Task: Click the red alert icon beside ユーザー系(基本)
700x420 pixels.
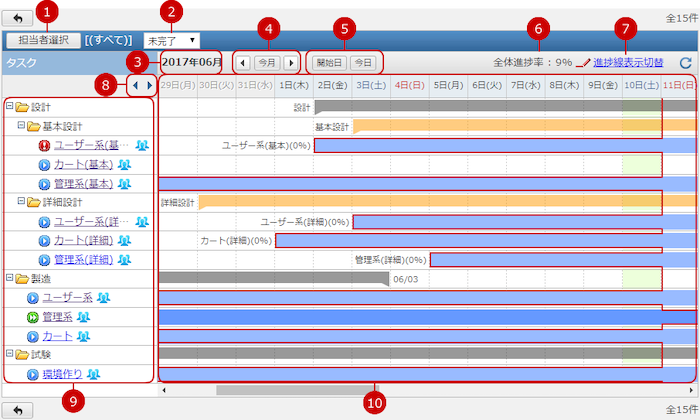Action: click(44, 145)
